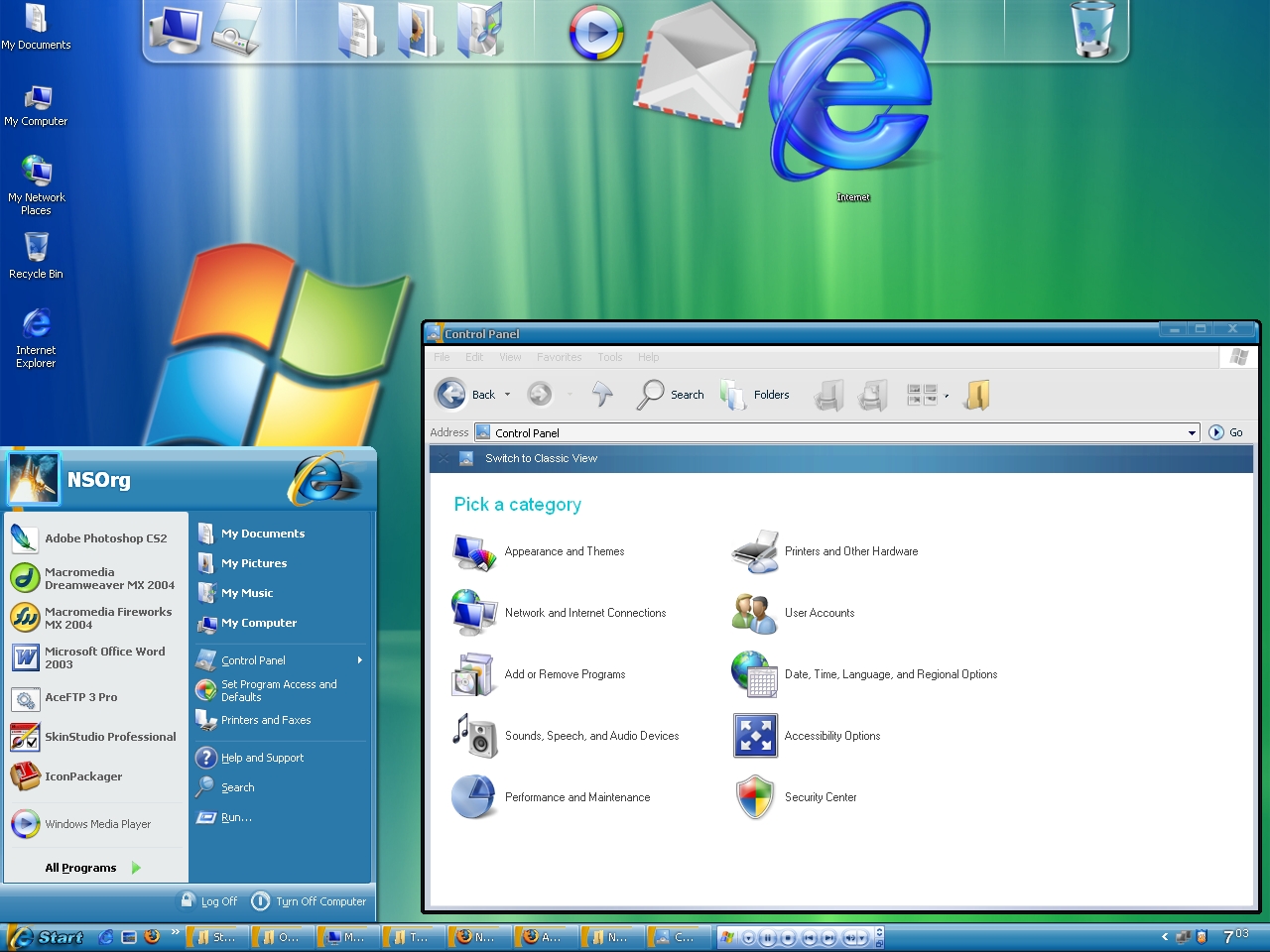Stop playback on taskbar media player toolbar
Viewport: 1270px width, 952px height.
click(x=788, y=937)
